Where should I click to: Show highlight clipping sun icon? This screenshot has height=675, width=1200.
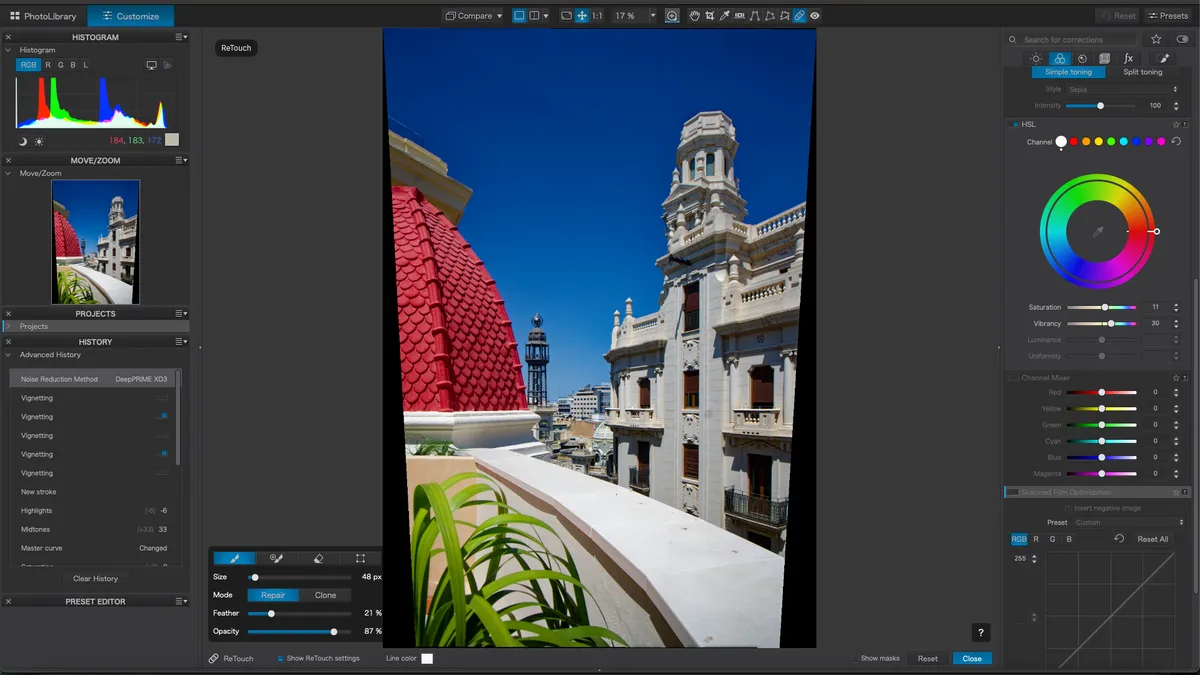tap(39, 141)
